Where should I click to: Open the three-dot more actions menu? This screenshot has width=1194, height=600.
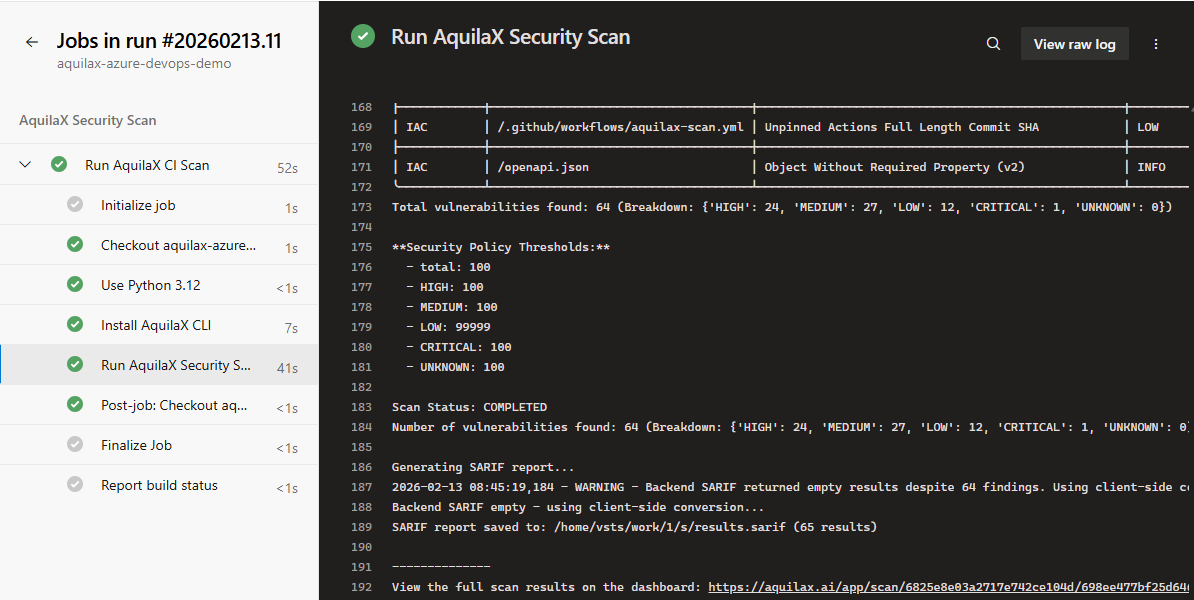click(1156, 44)
